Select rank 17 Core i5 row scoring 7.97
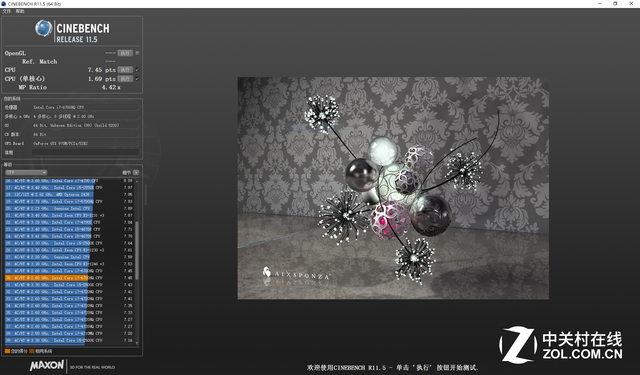Screen dimensions: 640x375 (69, 188)
